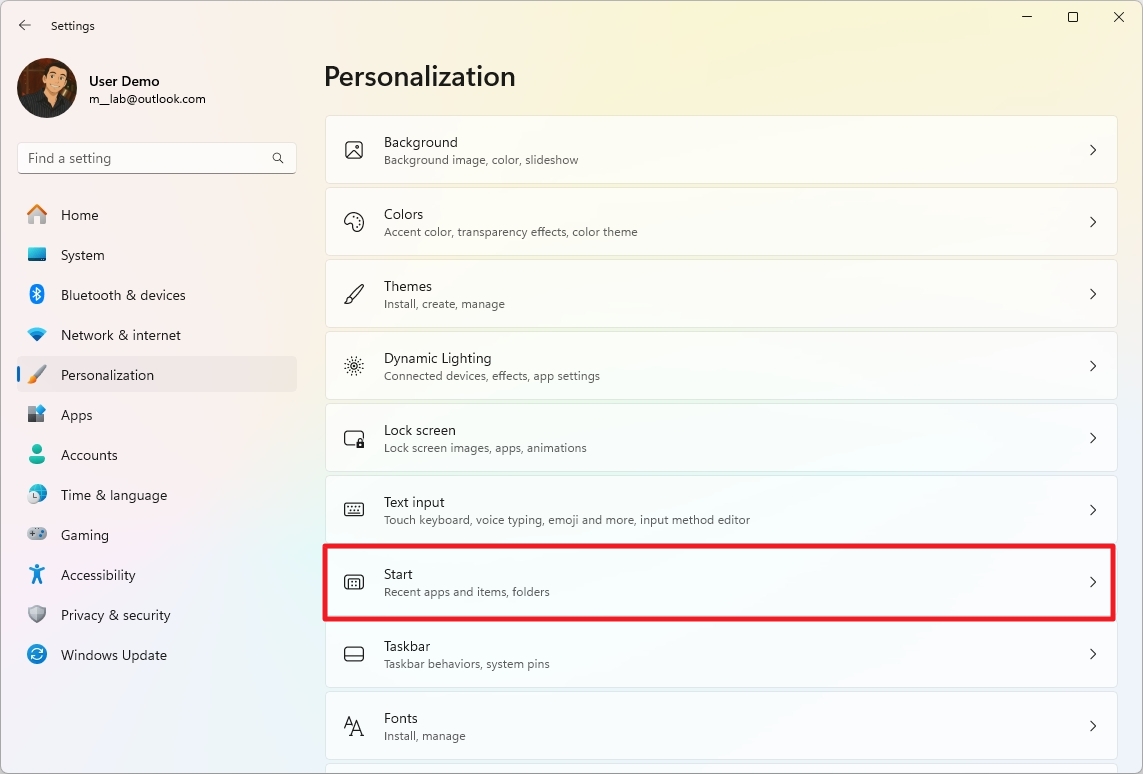Open the User Demo account profile picture

[46, 88]
